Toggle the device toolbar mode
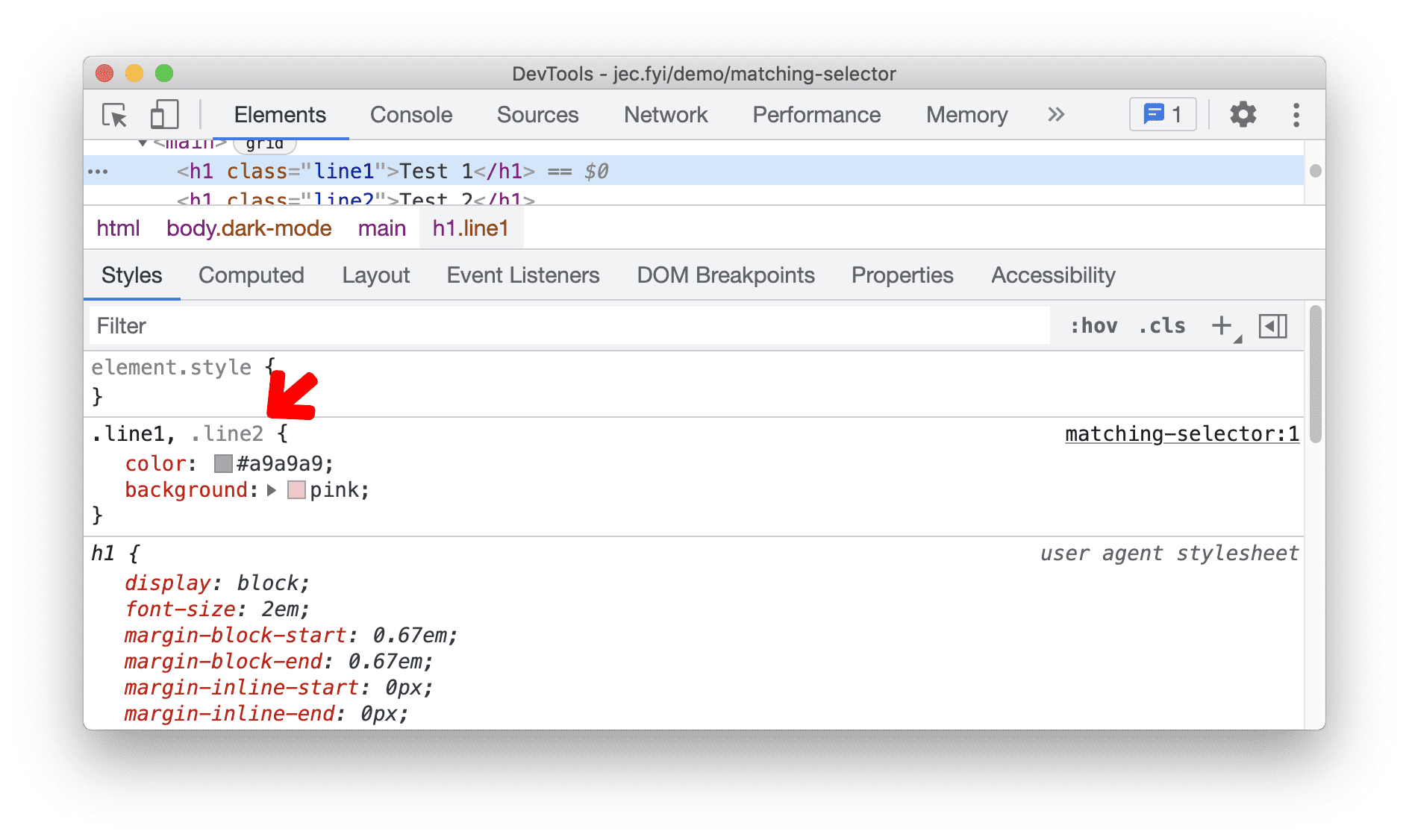Image resolution: width=1409 pixels, height=840 pixels. [164, 114]
